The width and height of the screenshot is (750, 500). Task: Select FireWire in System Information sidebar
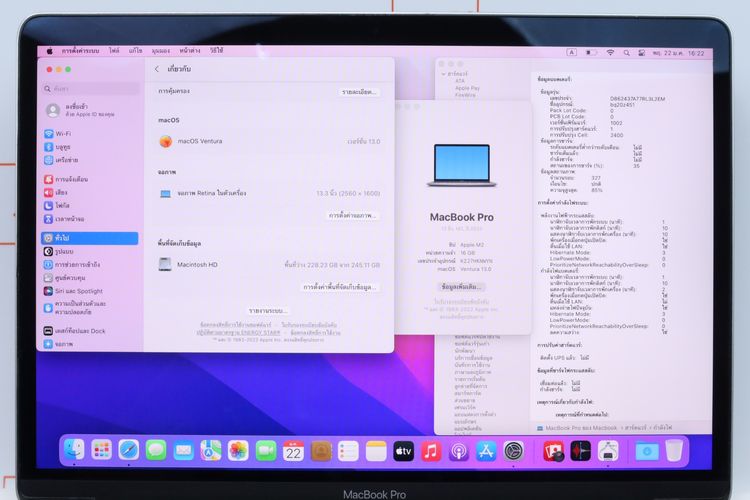click(465, 95)
